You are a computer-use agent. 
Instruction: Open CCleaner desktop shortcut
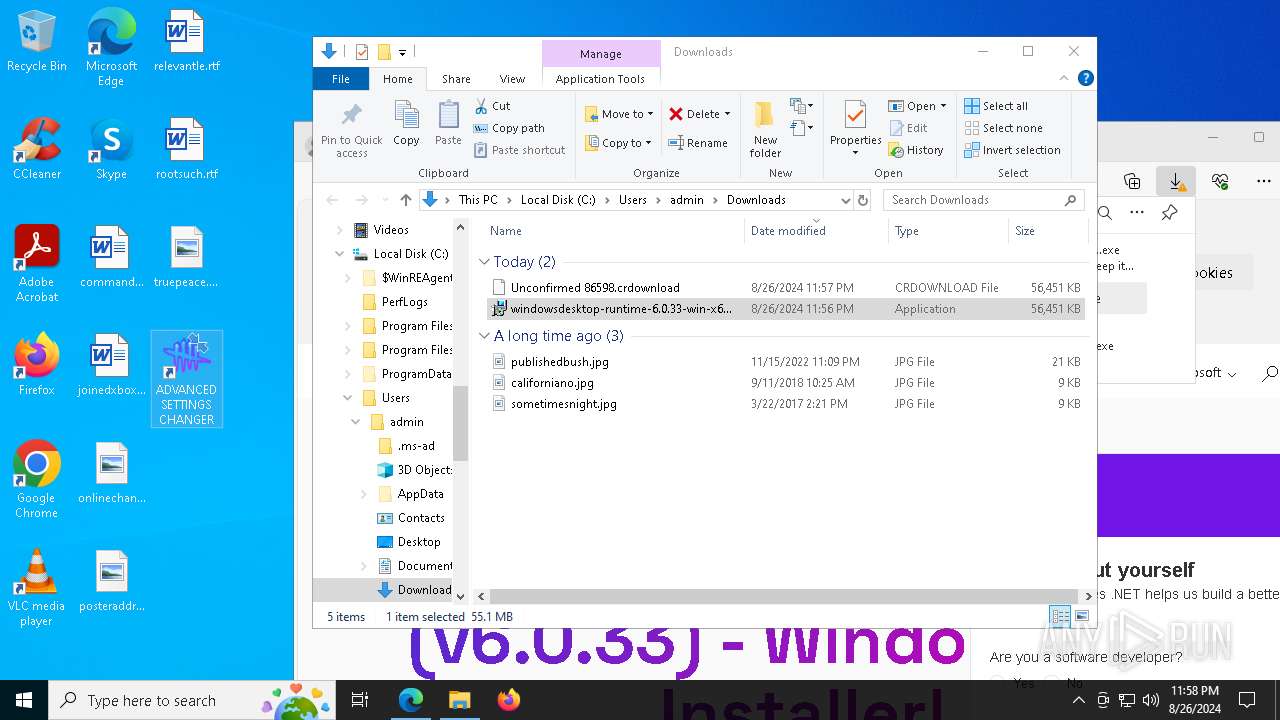tap(37, 148)
